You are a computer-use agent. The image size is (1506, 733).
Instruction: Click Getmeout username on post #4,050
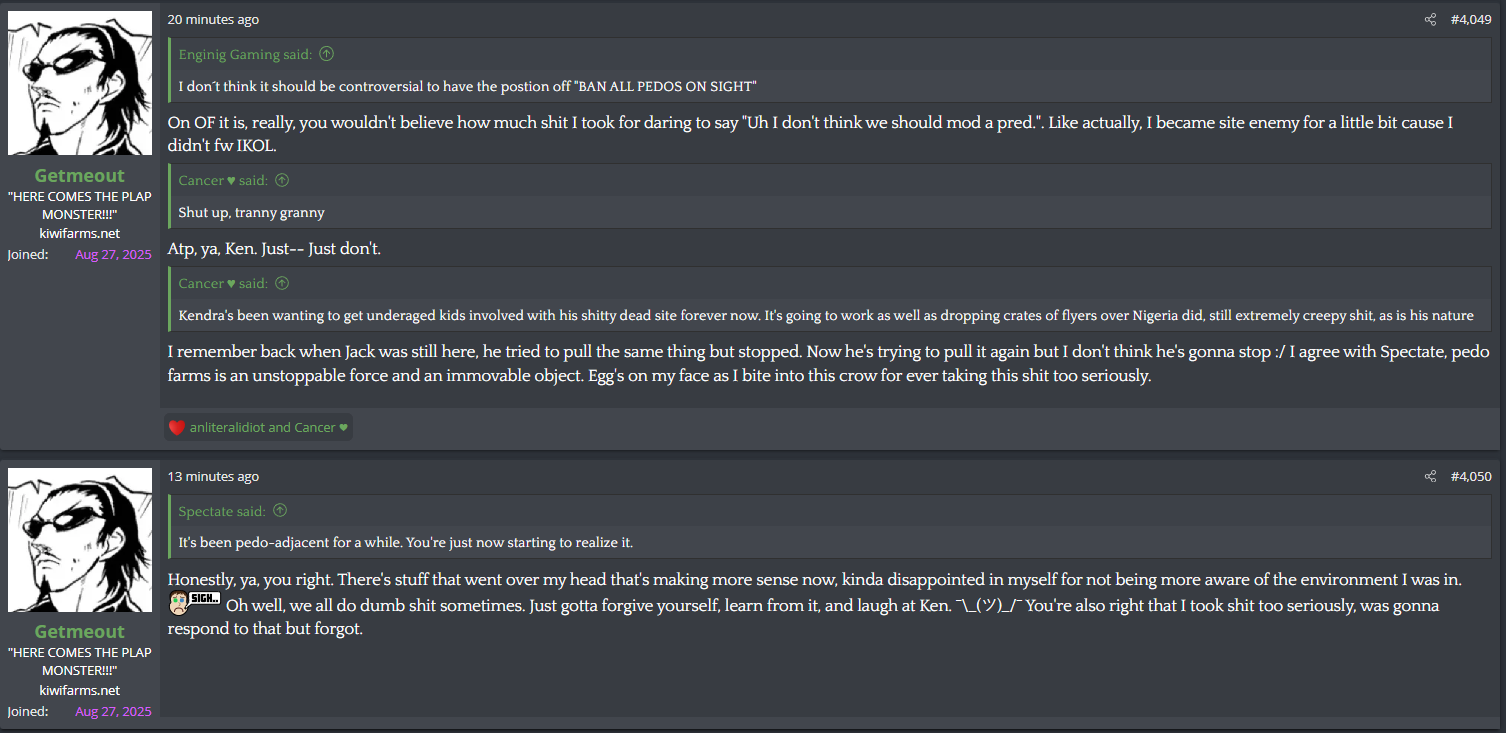(80, 632)
